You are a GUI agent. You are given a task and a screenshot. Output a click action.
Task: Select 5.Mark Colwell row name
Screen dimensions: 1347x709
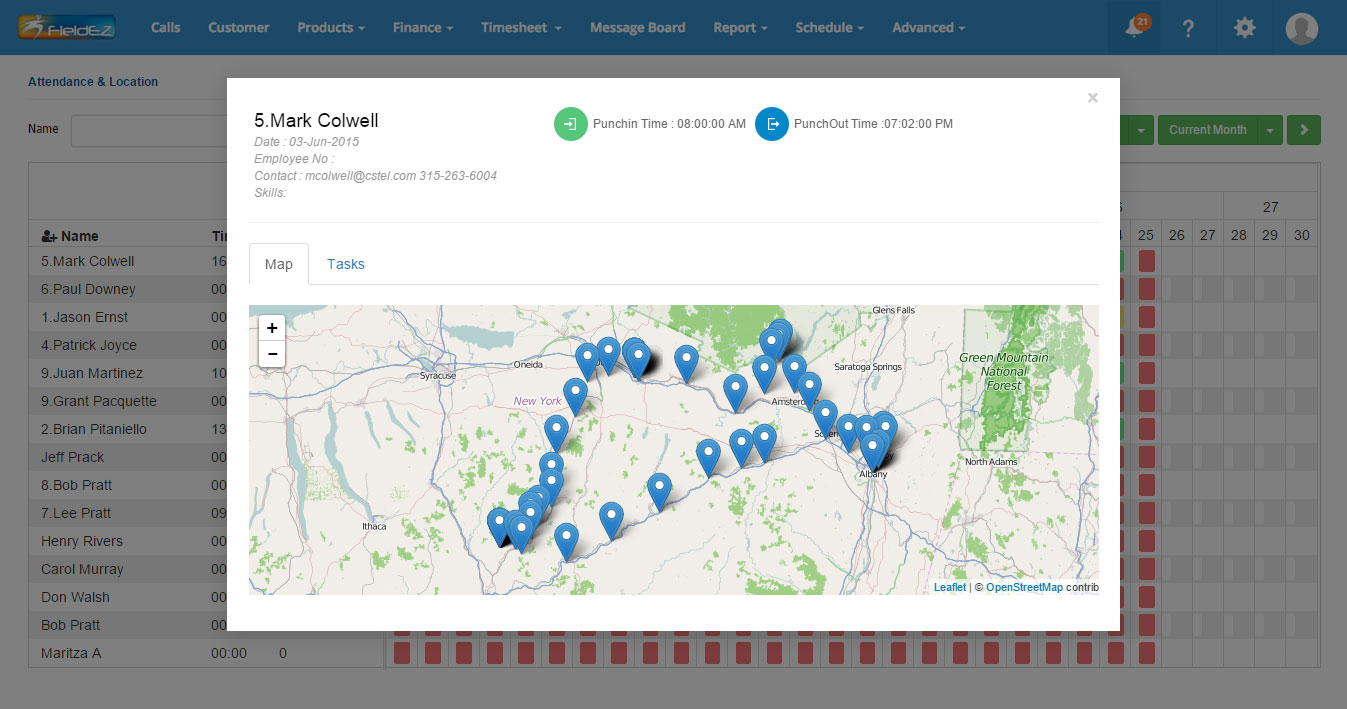(87, 261)
